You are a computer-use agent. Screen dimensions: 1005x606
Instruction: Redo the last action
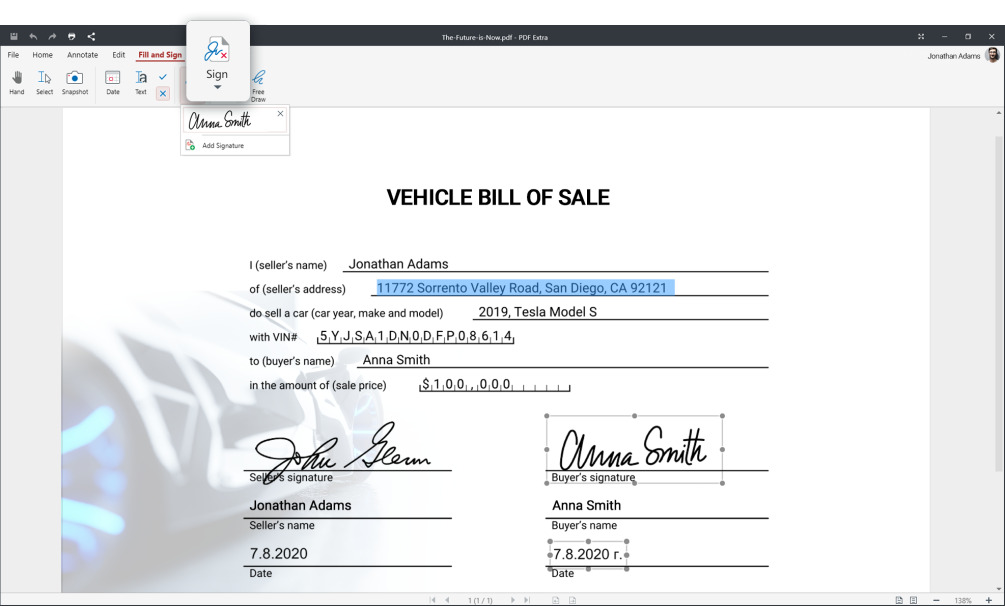pos(52,37)
